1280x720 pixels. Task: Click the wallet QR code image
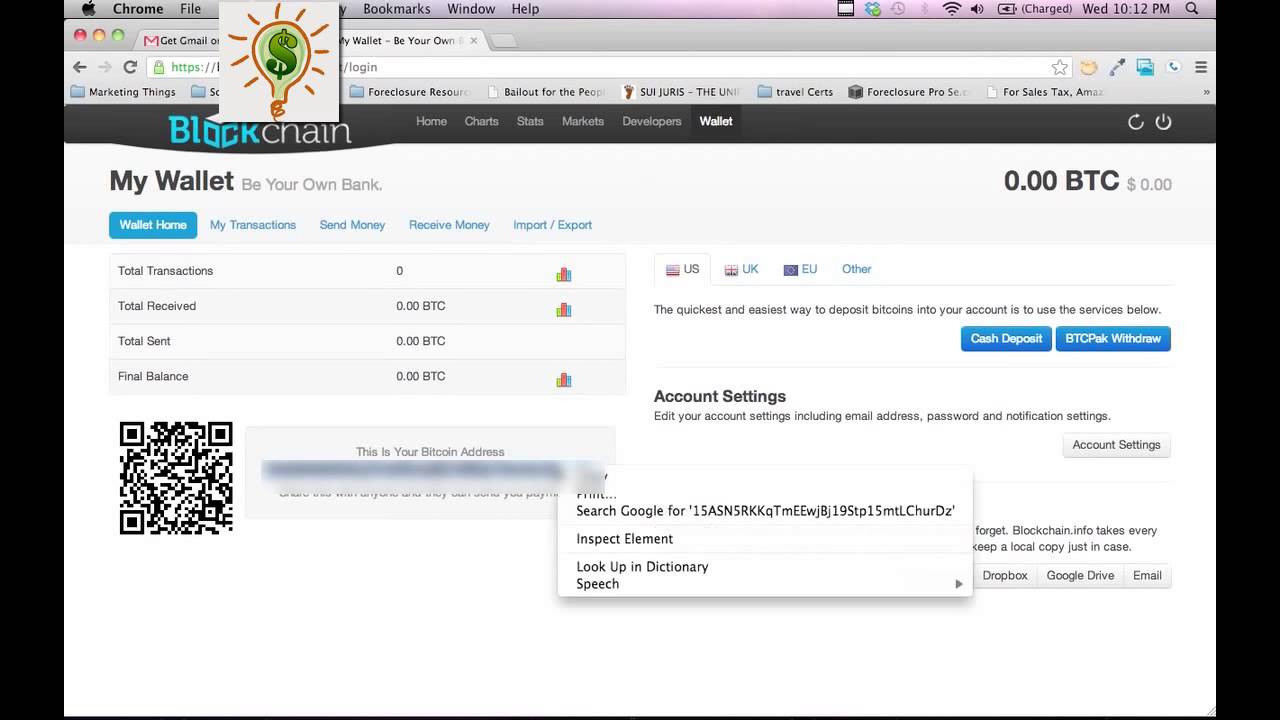(176, 478)
